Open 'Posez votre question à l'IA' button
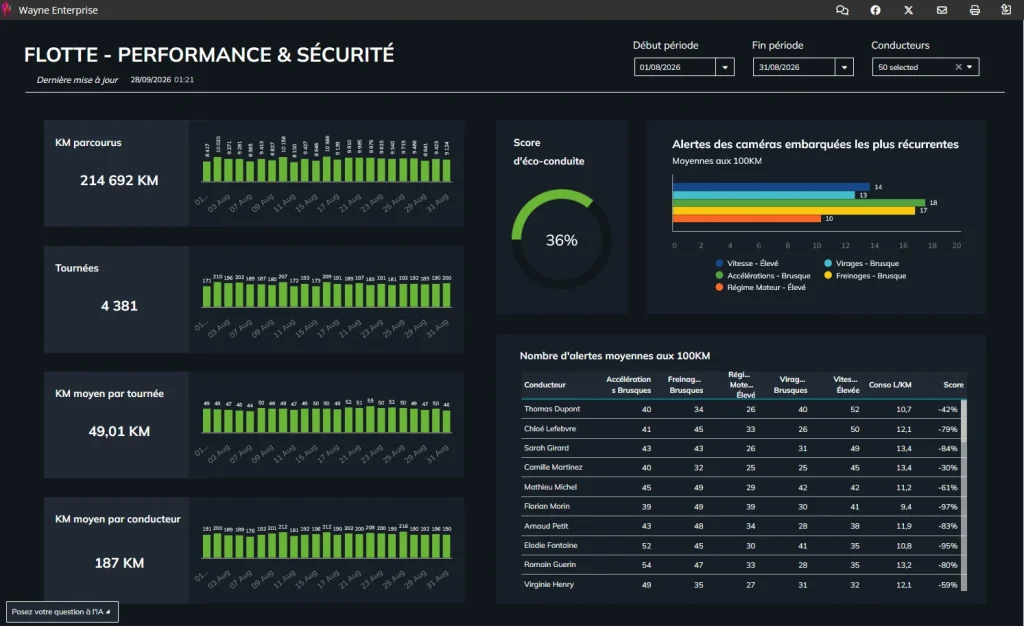The image size is (1024, 626). tap(62, 612)
